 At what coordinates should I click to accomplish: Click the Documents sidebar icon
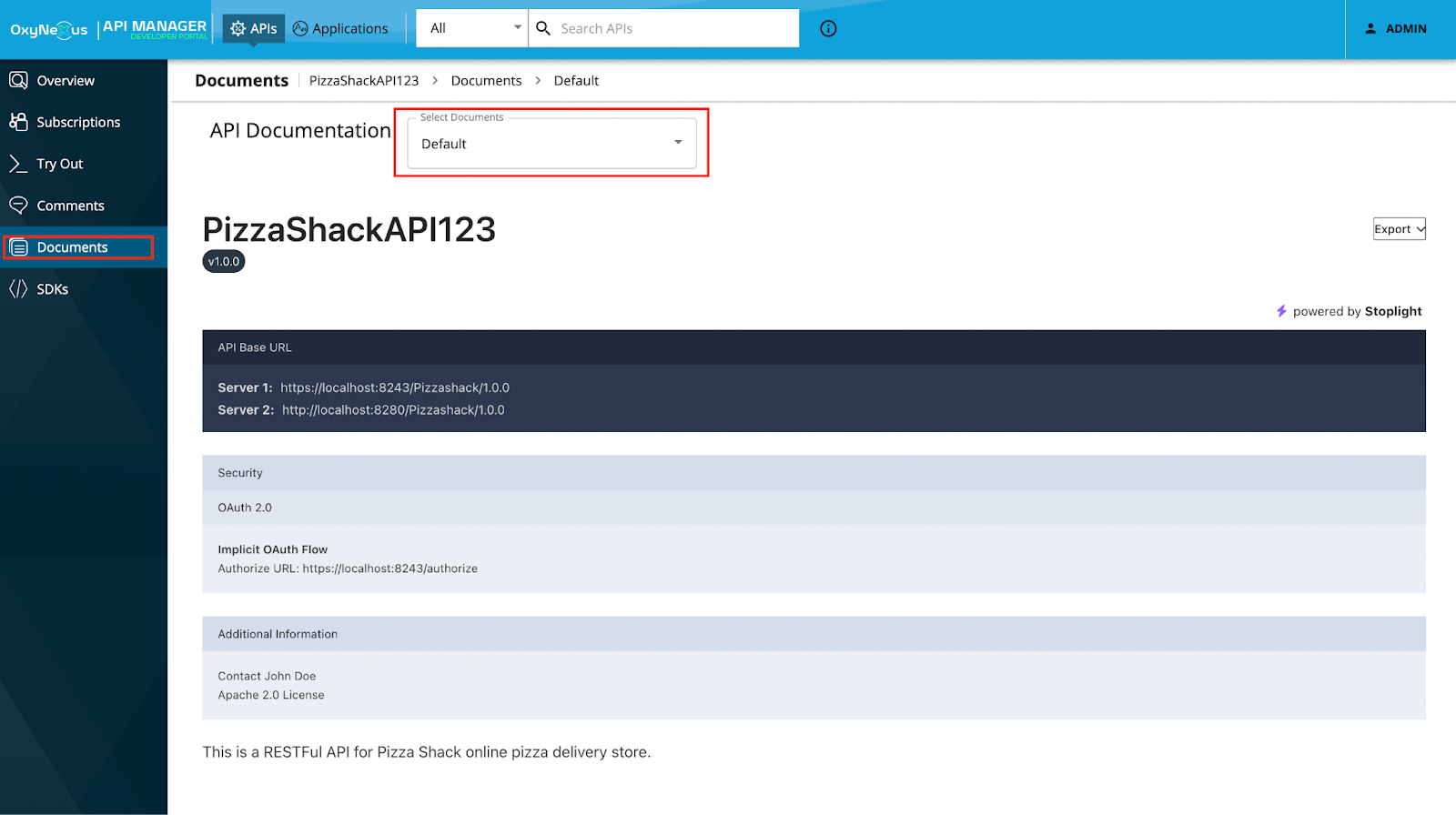(x=18, y=247)
